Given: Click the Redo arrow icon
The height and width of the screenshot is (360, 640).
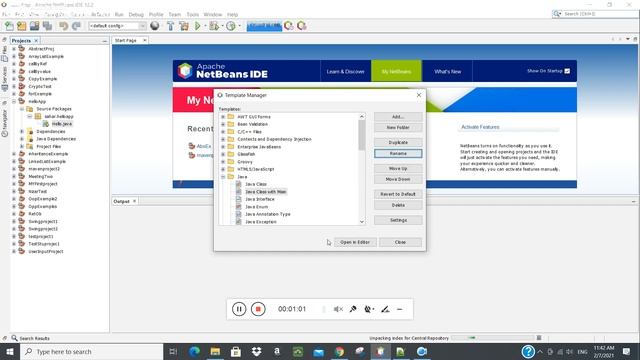Looking at the screenshot, I should 76,26.
